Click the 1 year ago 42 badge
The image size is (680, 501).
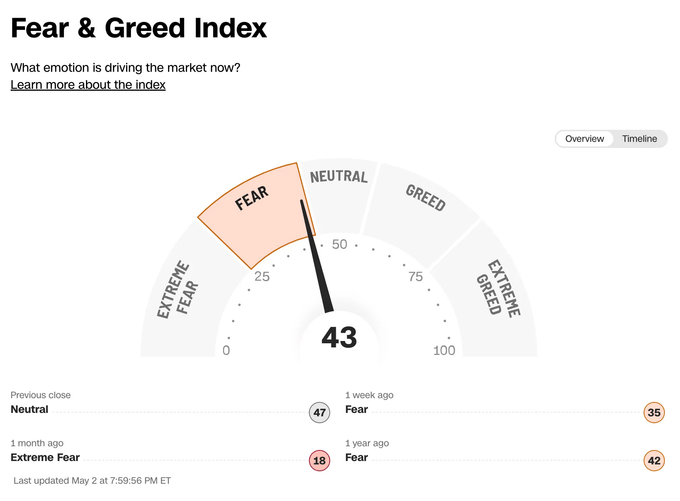coord(654,461)
